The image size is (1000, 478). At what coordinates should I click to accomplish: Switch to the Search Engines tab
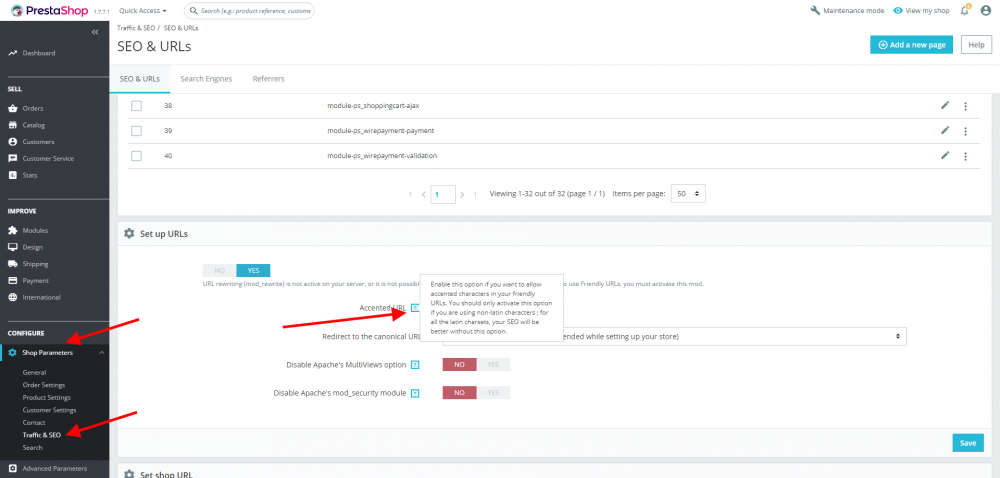tap(206, 79)
